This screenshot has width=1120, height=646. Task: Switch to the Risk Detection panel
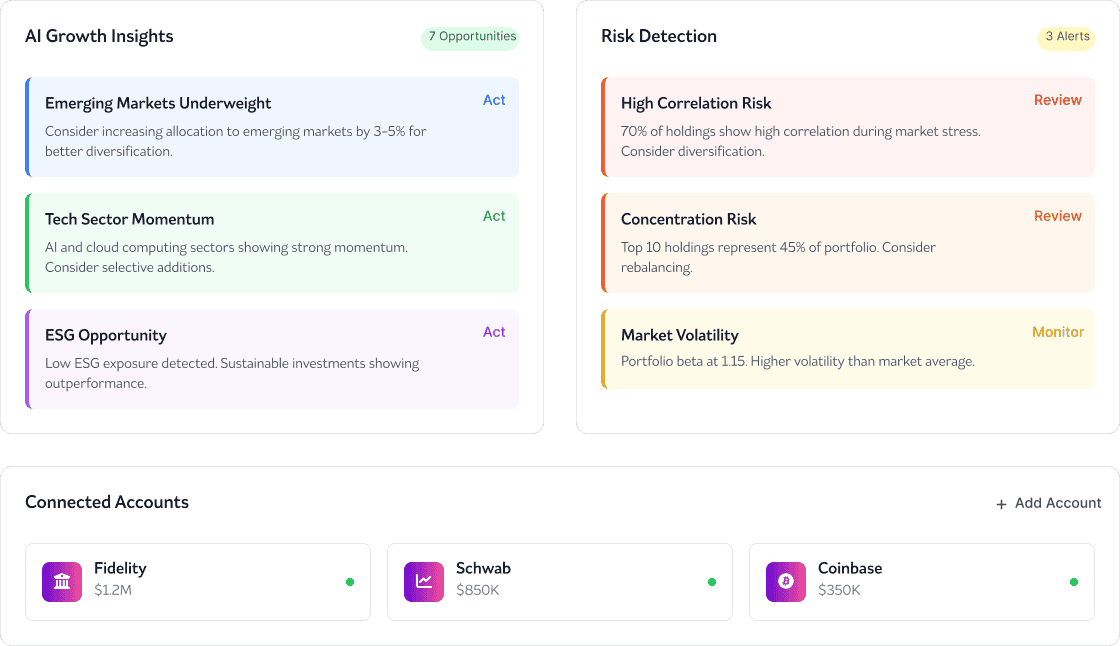658,35
